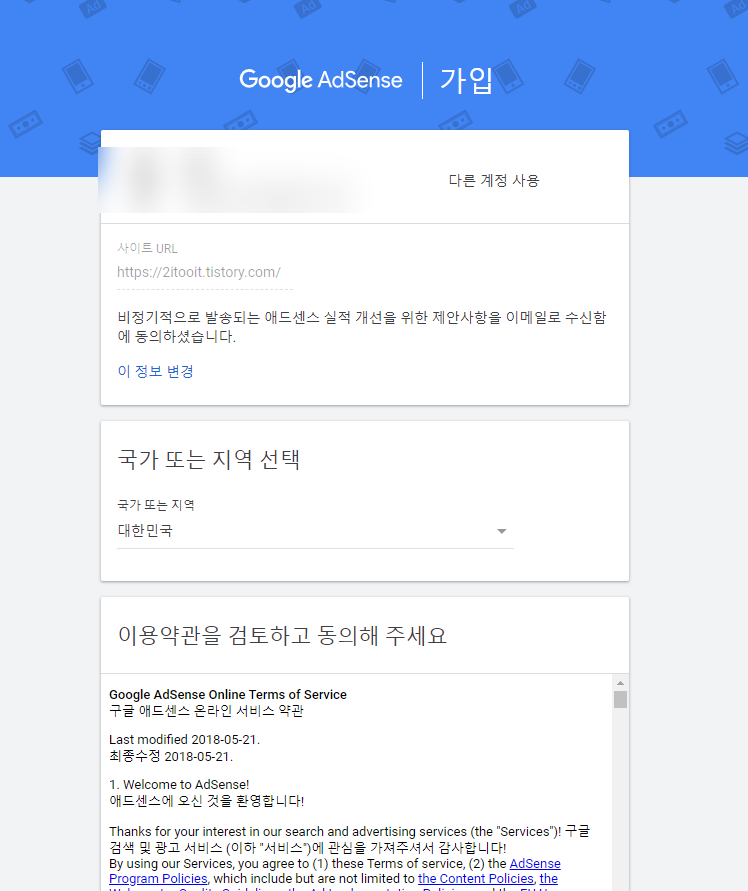This screenshot has width=748, height=891.
Task: Click the 사이트 URL input field
Action: 205,273
